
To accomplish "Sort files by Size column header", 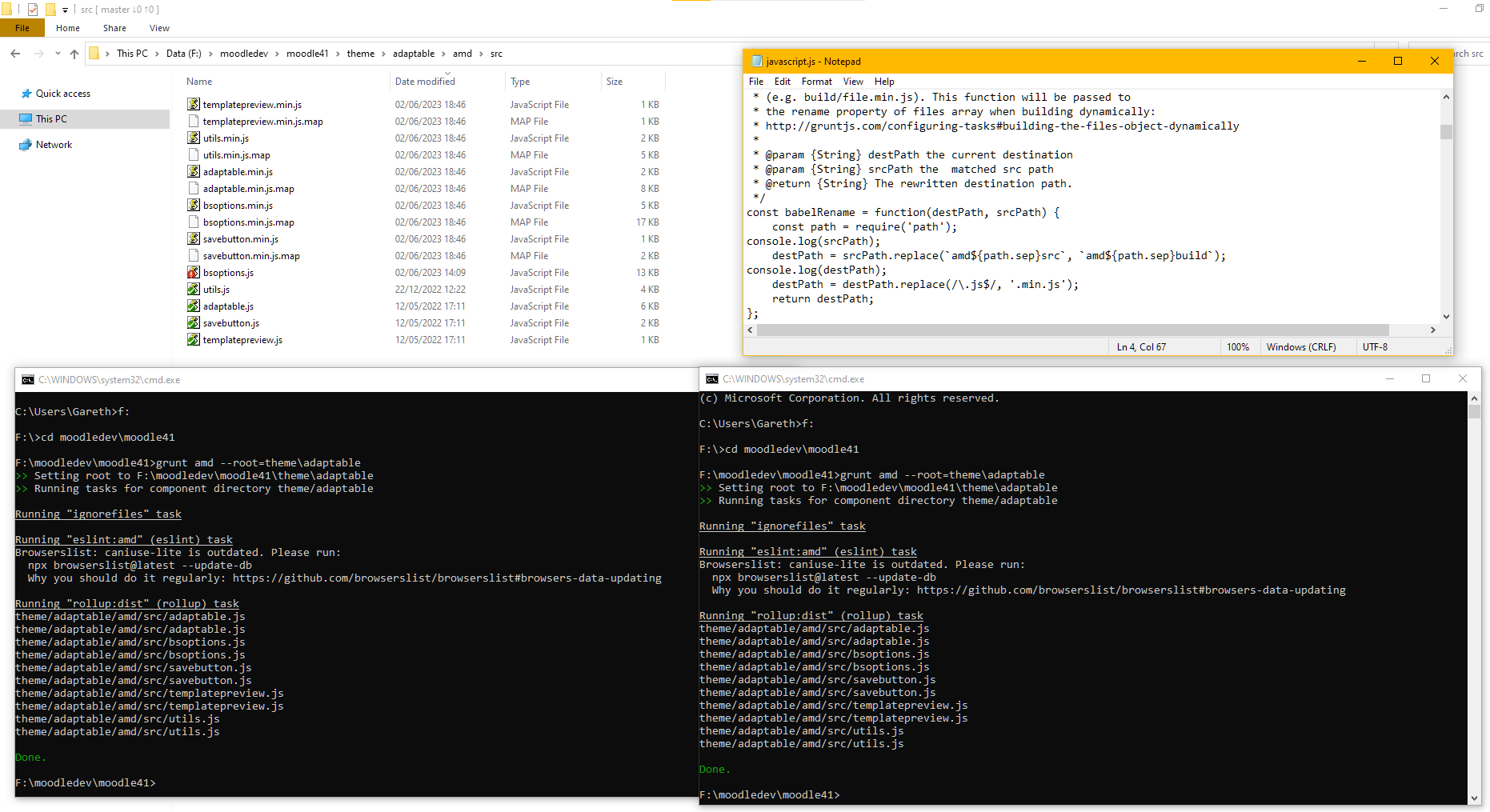I will (615, 82).
